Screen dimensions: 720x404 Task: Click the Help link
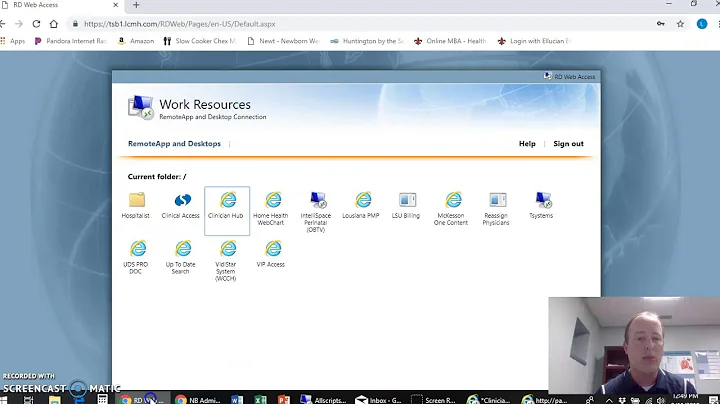click(x=527, y=144)
